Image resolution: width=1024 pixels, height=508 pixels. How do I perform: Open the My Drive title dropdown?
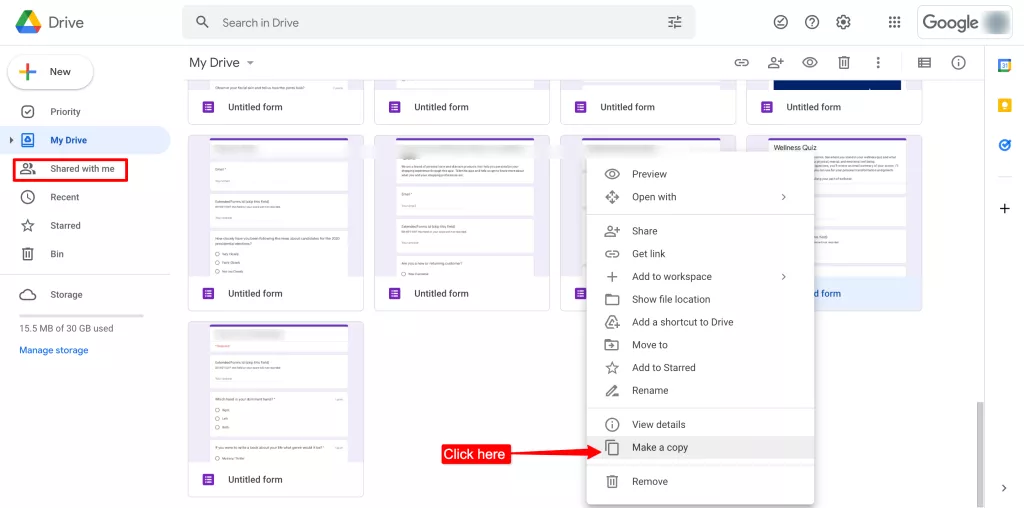[x=221, y=63]
